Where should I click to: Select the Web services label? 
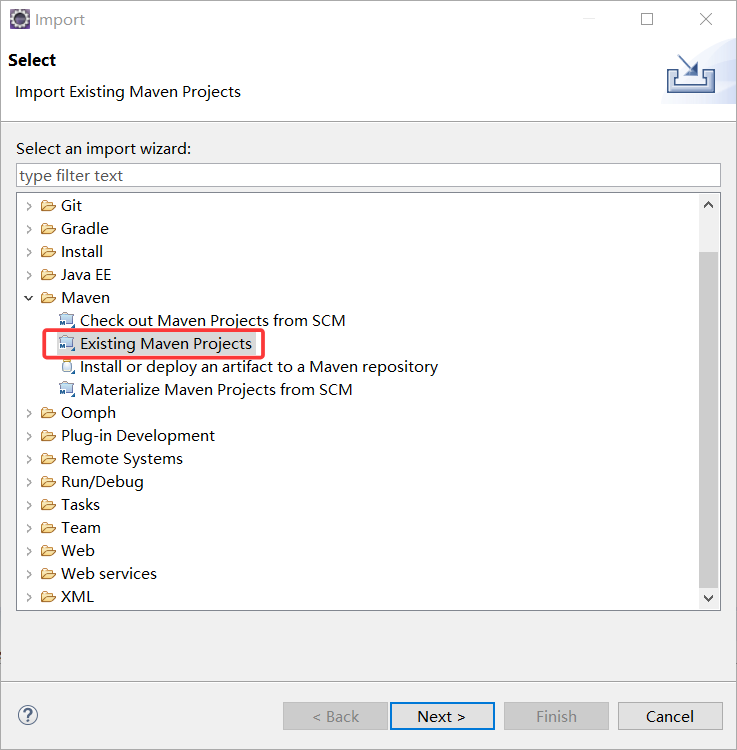[109, 573]
